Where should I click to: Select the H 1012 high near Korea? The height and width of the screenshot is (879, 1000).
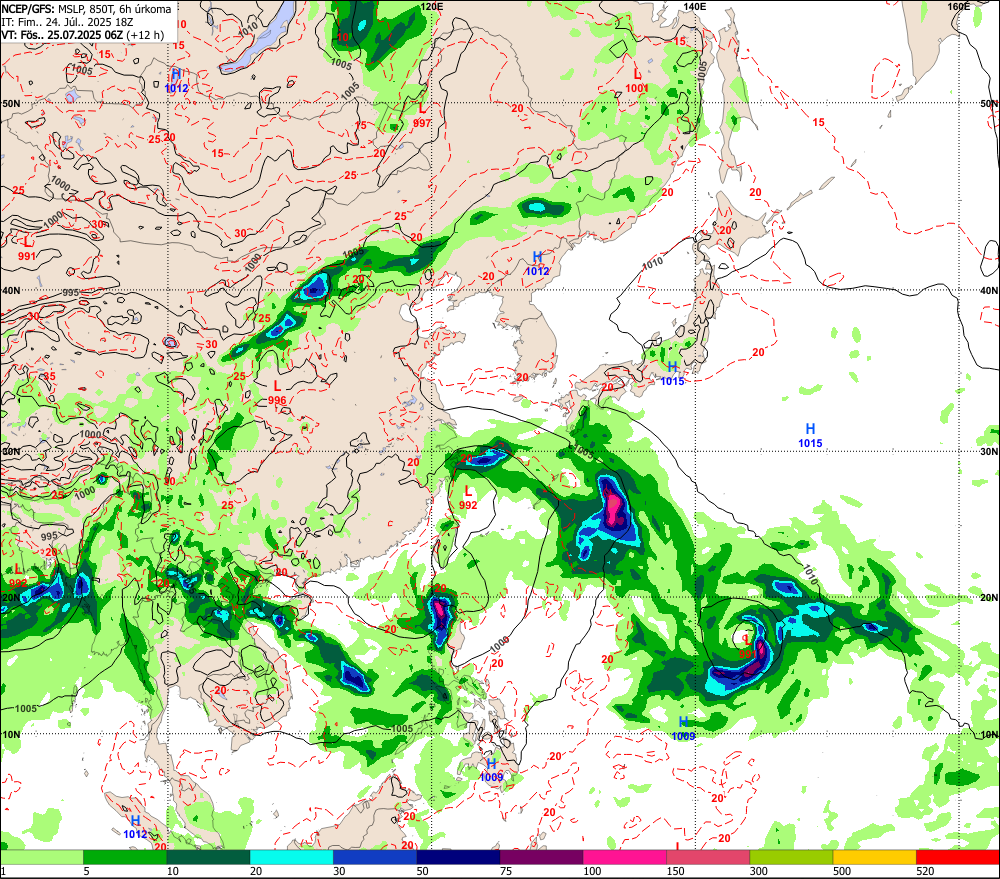[x=537, y=263]
